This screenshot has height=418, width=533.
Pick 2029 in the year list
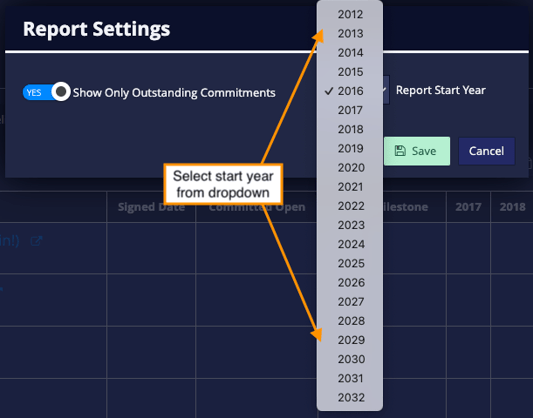click(x=350, y=340)
